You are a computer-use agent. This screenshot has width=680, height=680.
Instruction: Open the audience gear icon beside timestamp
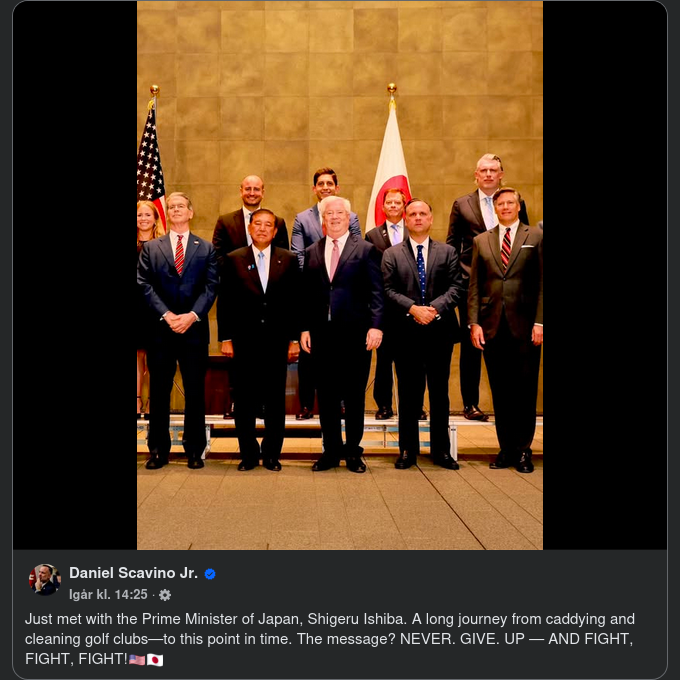click(x=165, y=595)
